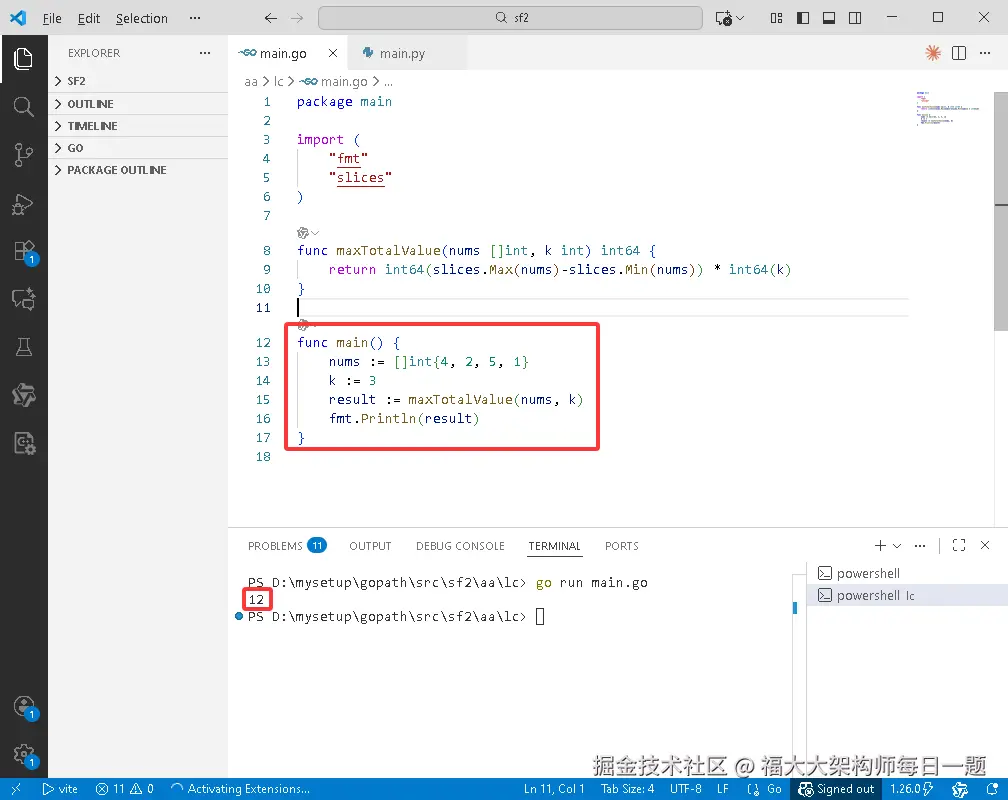1008x800 pixels.
Task: Open the Edit menu
Action: (89, 18)
